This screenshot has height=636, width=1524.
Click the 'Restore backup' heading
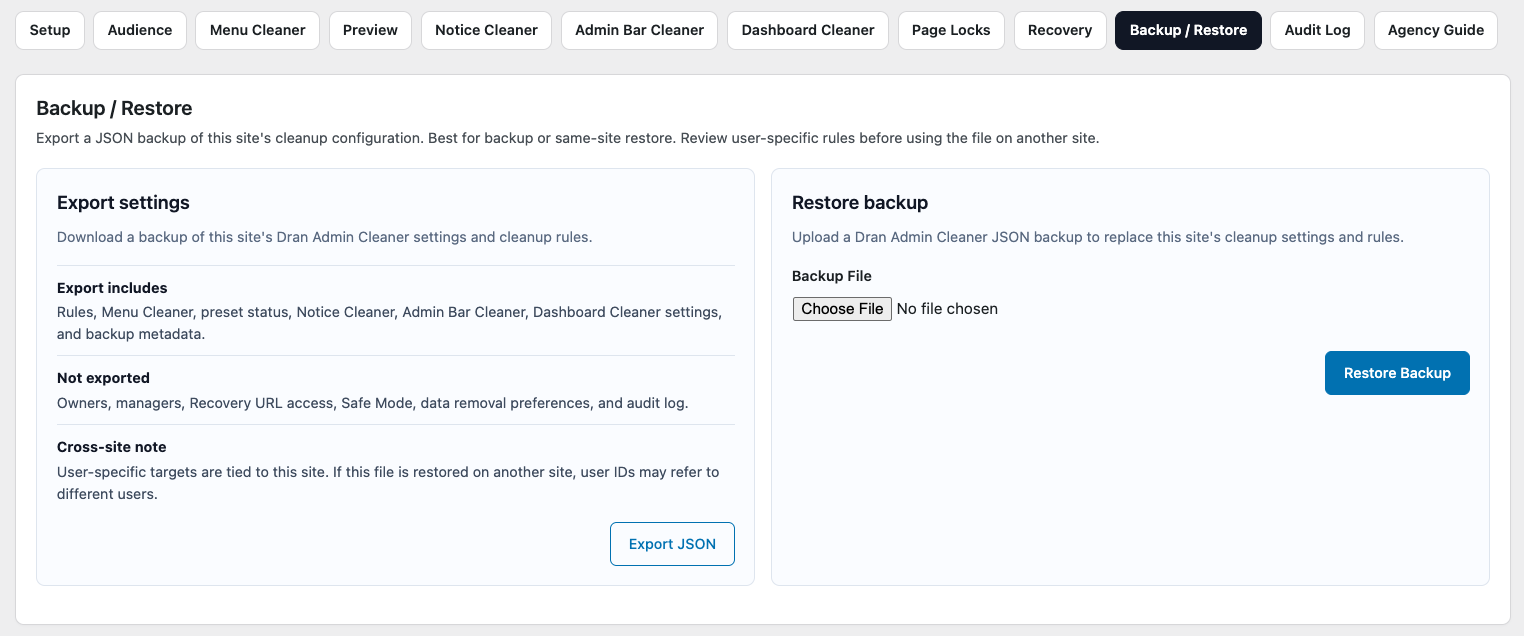pyautogui.click(x=860, y=202)
